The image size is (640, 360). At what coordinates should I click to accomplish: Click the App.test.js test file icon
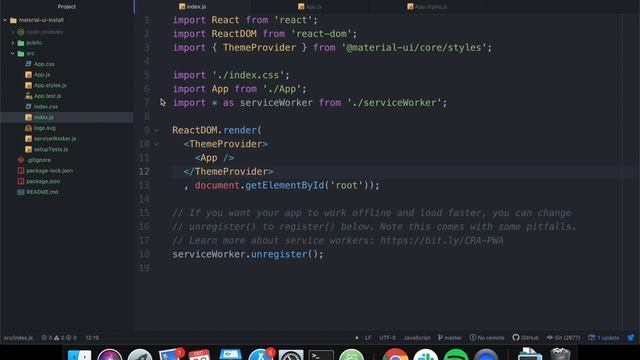point(28,96)
